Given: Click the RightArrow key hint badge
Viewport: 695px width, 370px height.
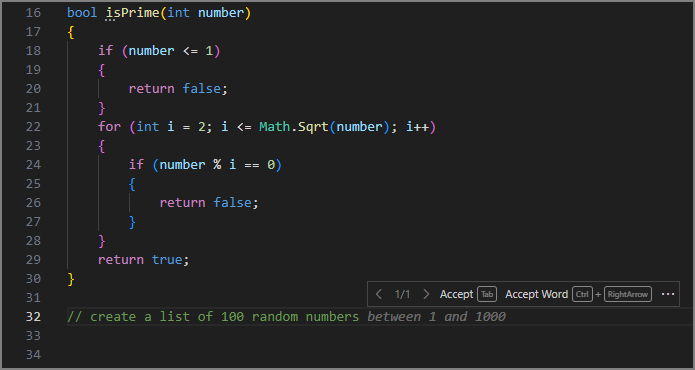Looking at the screenshot, I should pos(628,294).
